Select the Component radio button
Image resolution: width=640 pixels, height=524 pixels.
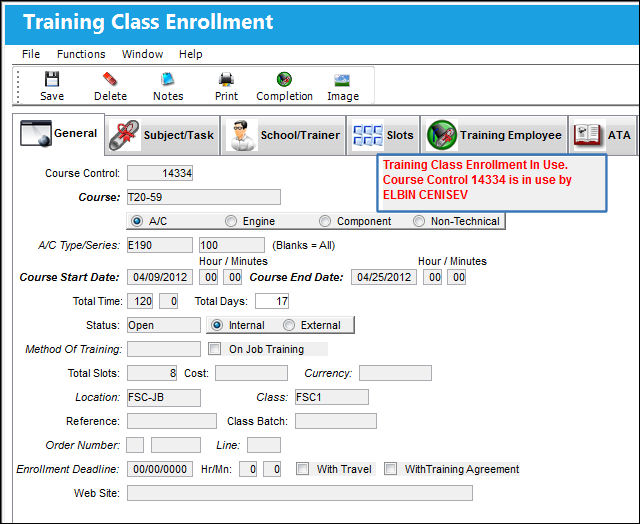pos(325,221)
